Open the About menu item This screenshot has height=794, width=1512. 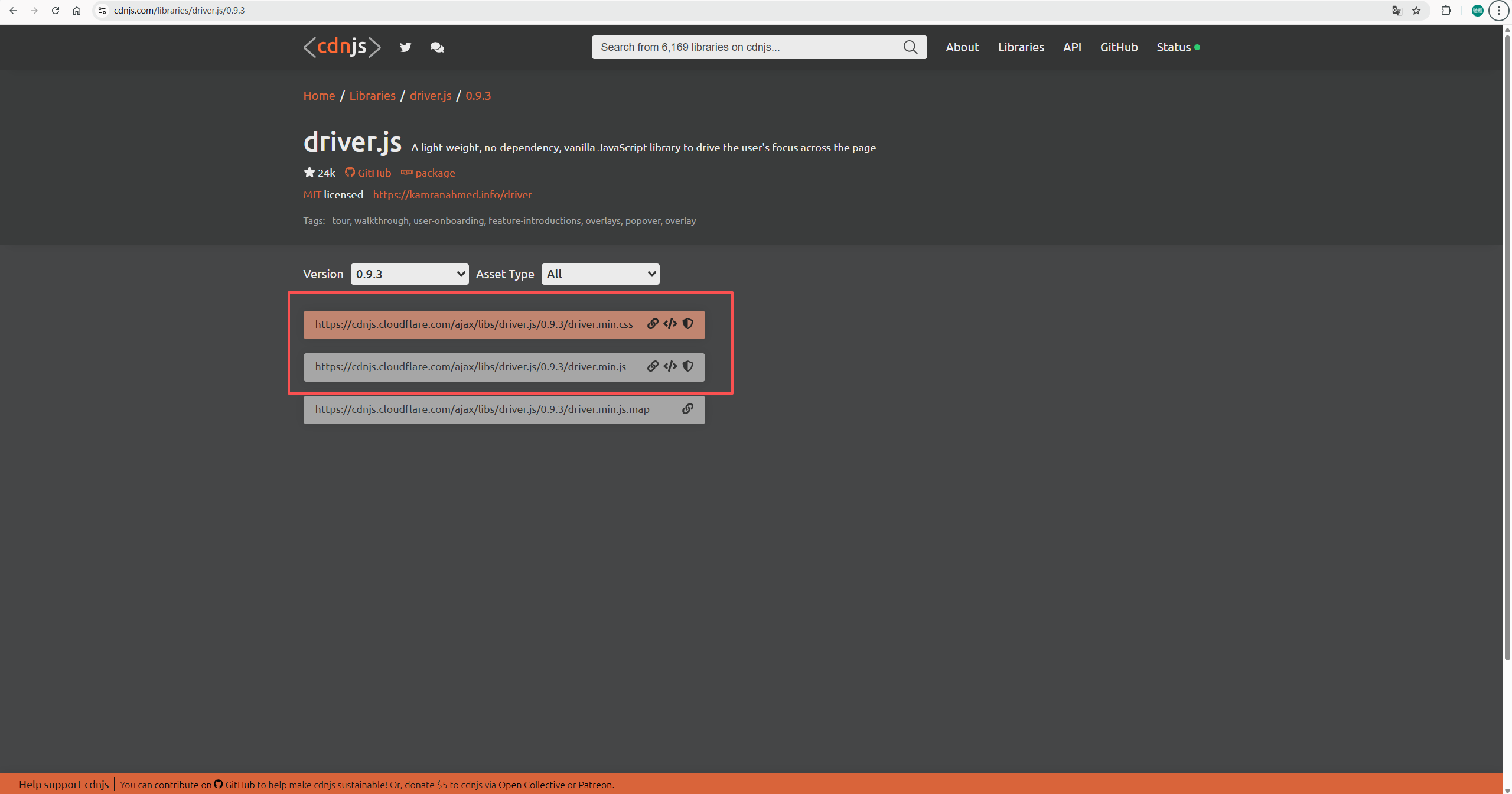click(x=962, y=47)
